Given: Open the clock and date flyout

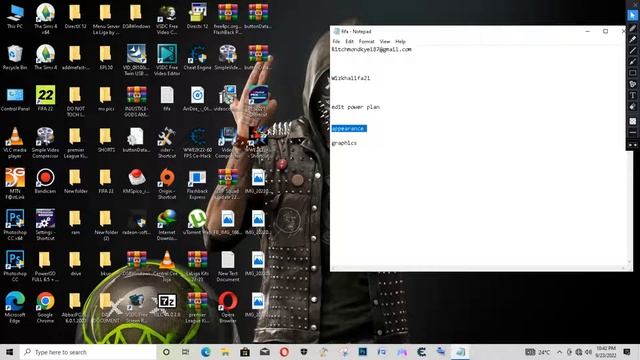Looking at the screenshot, I should coord(606,352).
